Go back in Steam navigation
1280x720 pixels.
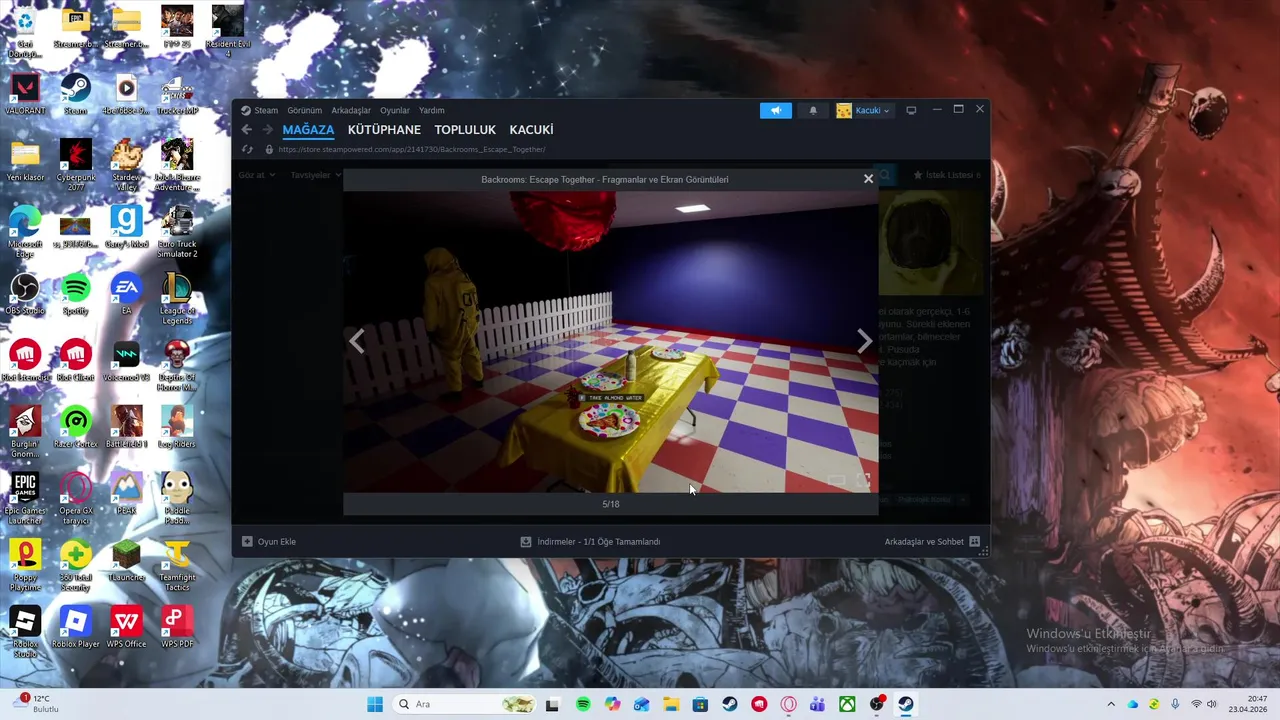tap(247, 130)
